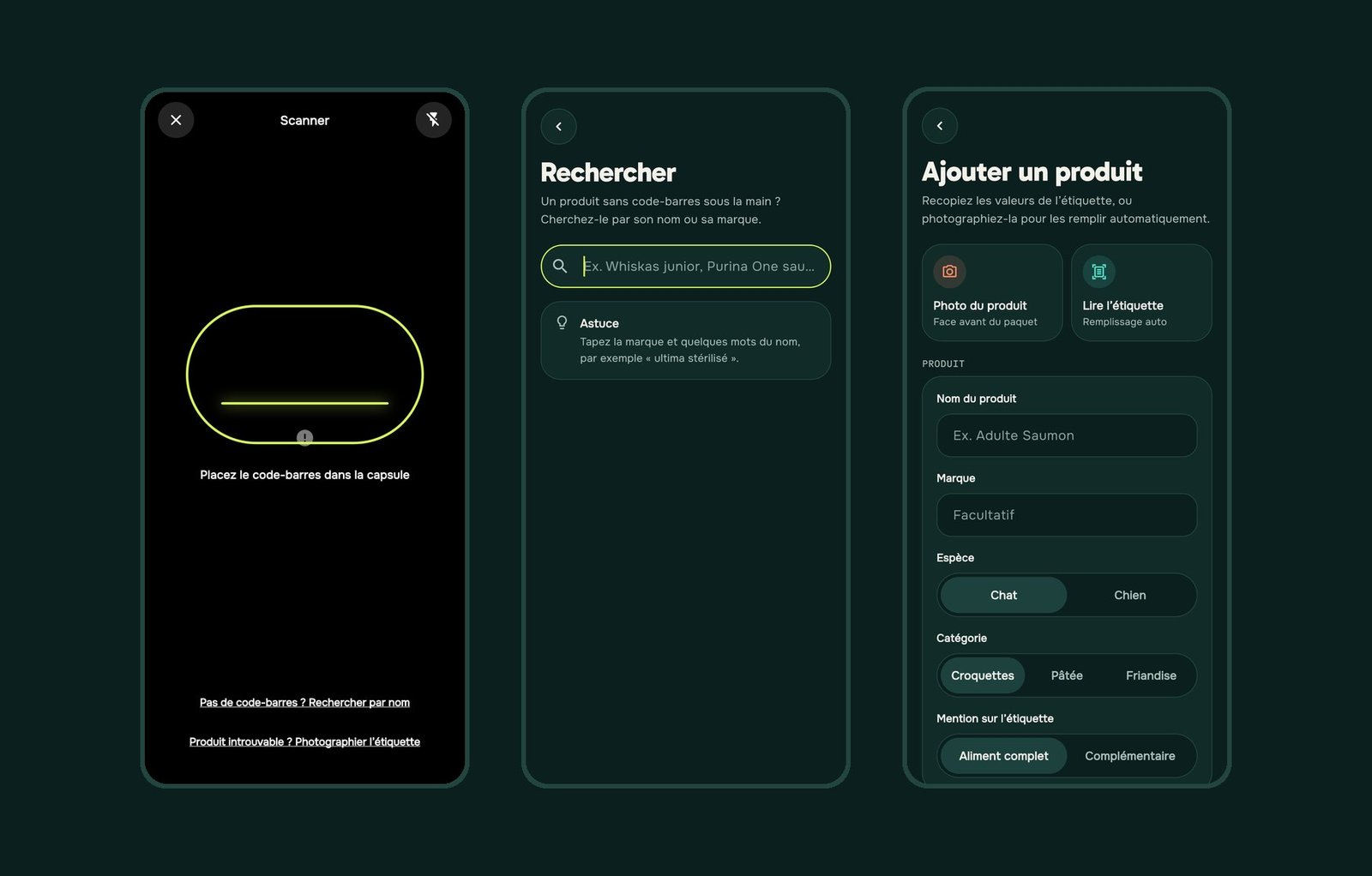The image size is (1372, 876).
Task: Go back from the Rechercher screen
Action: click(x=558, y=127)
